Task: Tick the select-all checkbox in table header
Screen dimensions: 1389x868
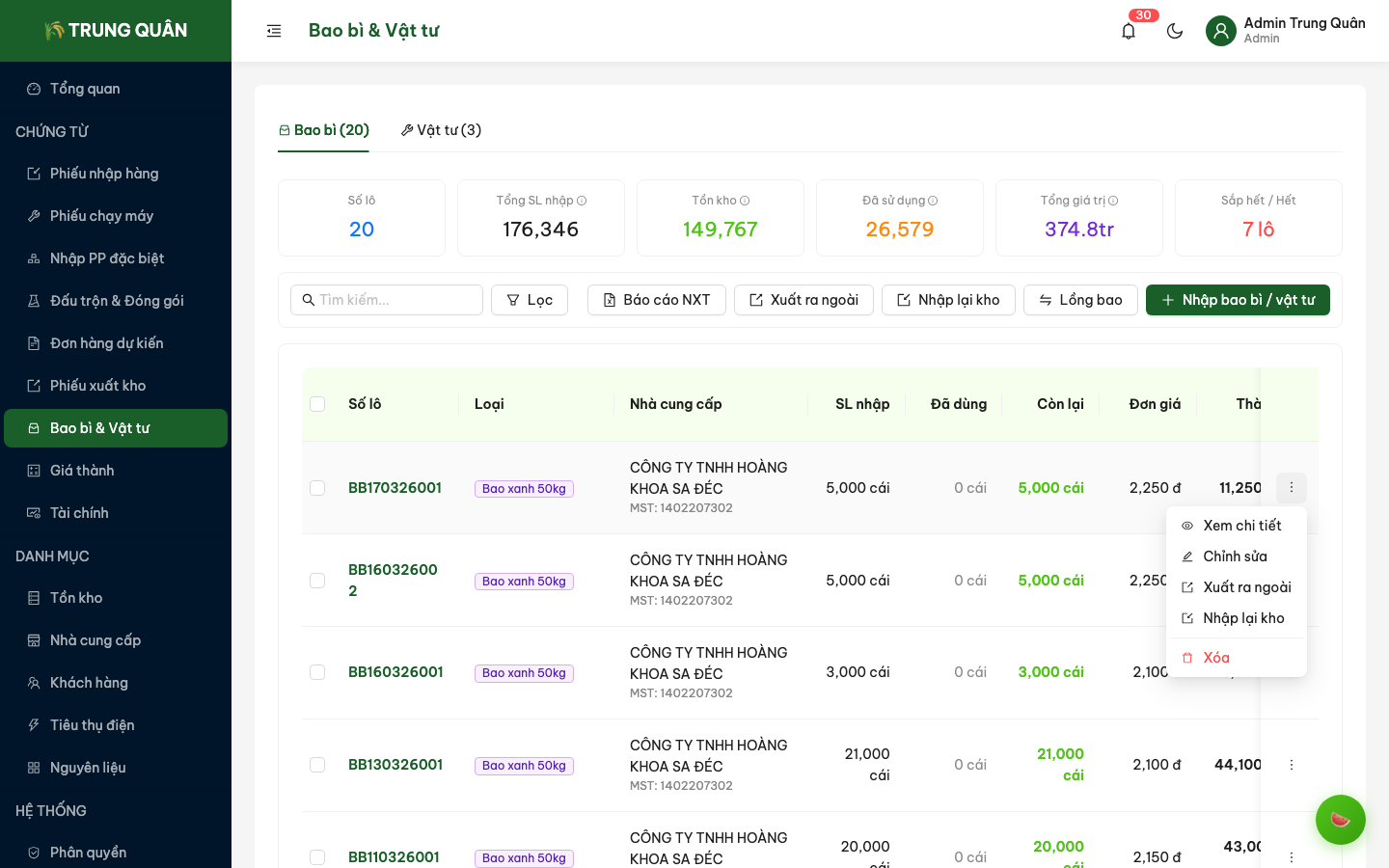Action: 317,404
